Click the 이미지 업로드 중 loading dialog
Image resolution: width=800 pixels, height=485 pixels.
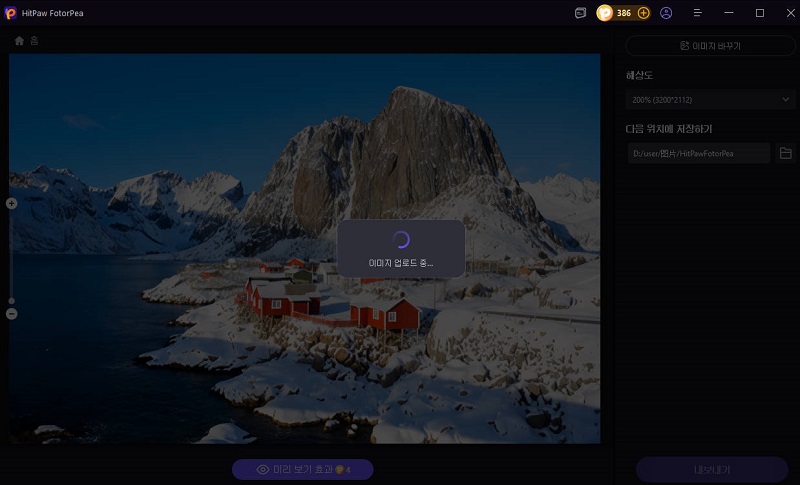tap(401, 249)
